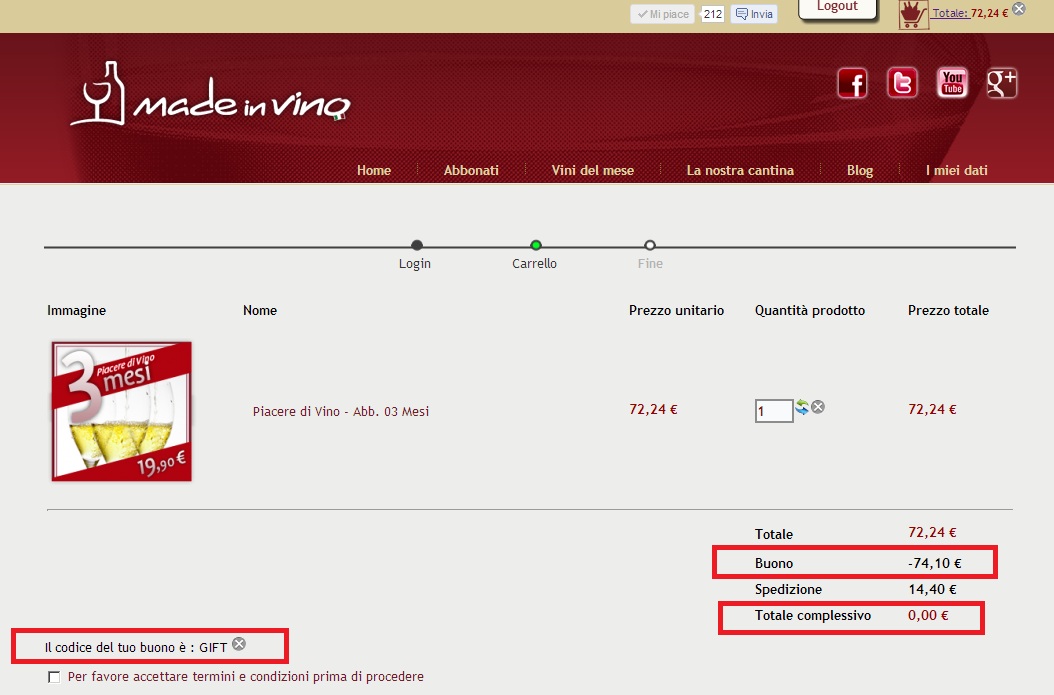Image resolution: width=1054 pixels, height=695 pixels.
Task: Click the Spedizione cost 14,40 €
Action: (x=932, y=589)
